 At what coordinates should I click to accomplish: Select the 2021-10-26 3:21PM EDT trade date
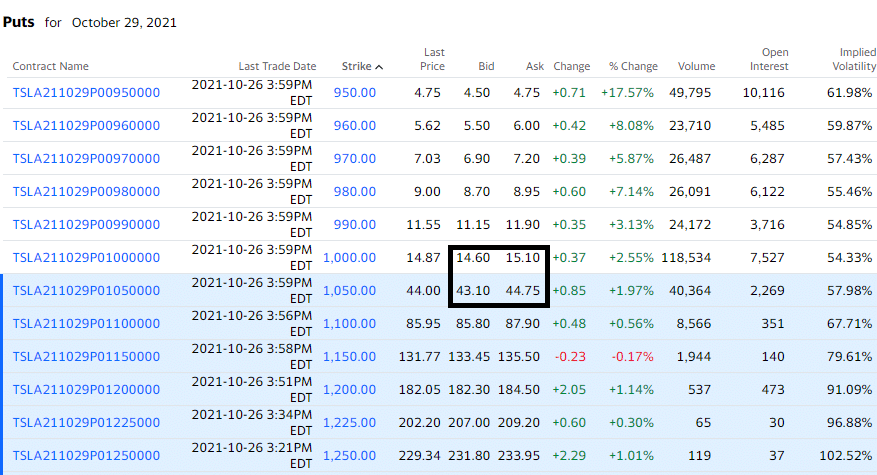point(252,455)
